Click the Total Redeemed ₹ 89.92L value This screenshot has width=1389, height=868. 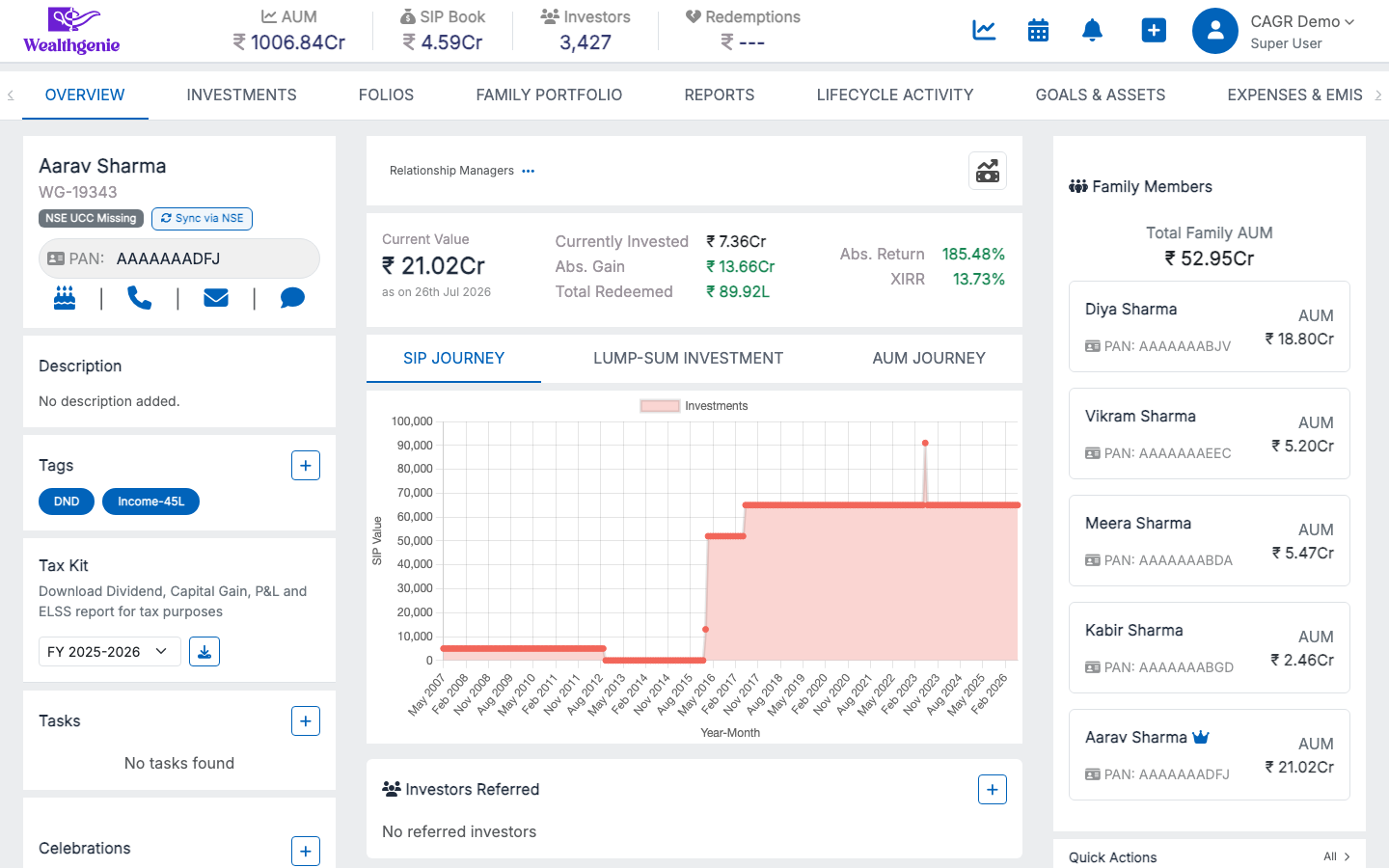[x=738, y=291]
